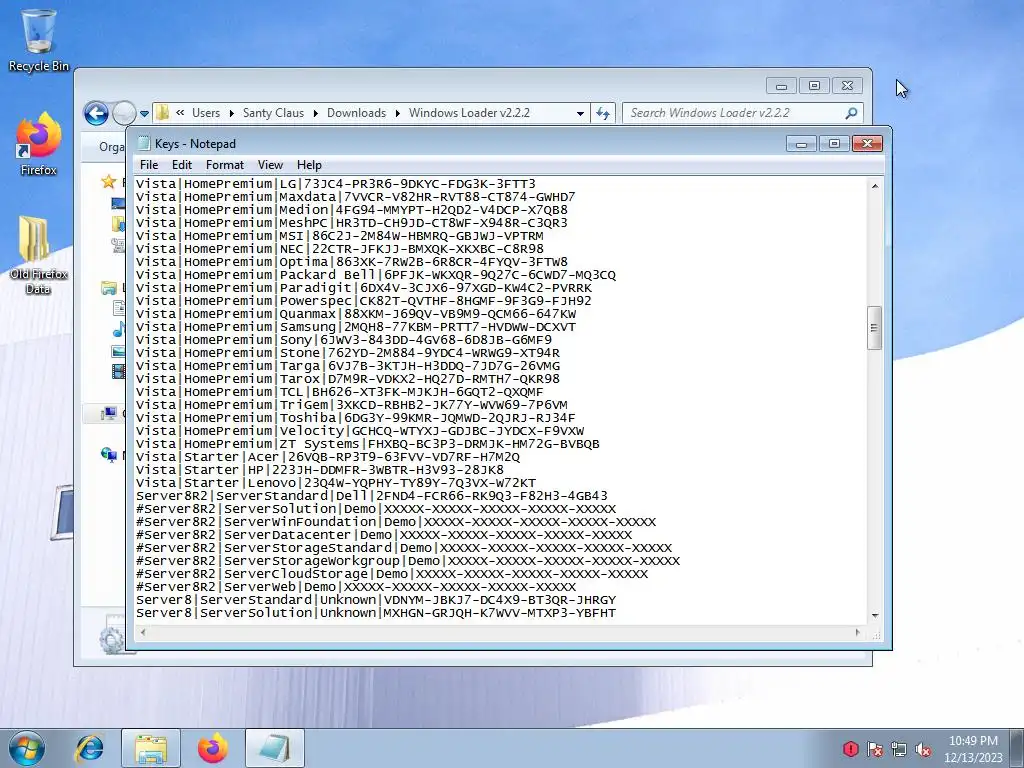Click the search magnifier in Explorer

click(x=851, y=113)
